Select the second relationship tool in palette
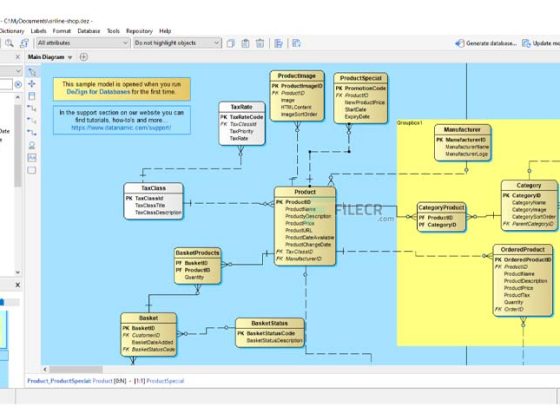This screenshot has width=560, height=420. click(x=32, y=120)
